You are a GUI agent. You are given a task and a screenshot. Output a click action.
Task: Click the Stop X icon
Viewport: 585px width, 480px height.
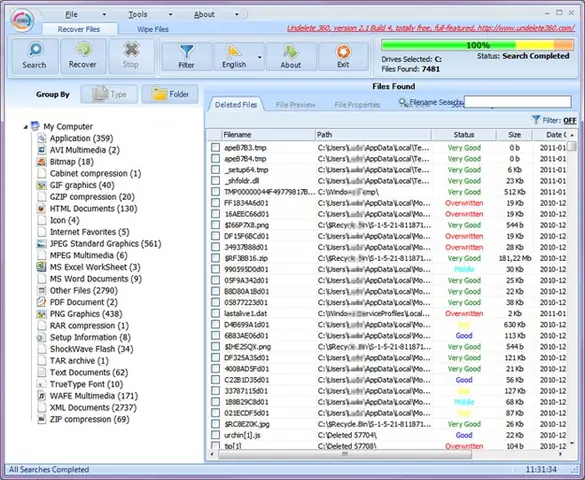click(x=131, y=50)
